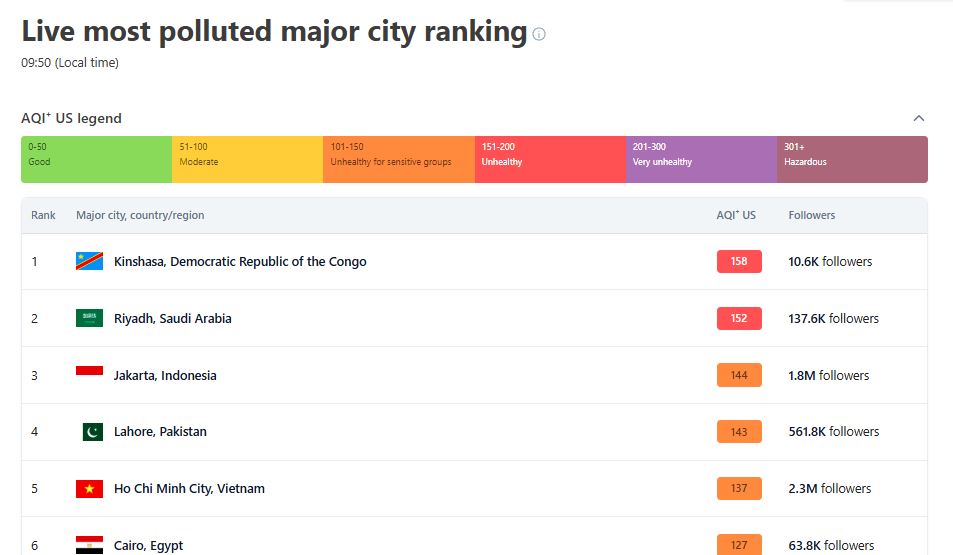
Task: Click the green Good legend swatch
Action: click(x=97, y=159)
